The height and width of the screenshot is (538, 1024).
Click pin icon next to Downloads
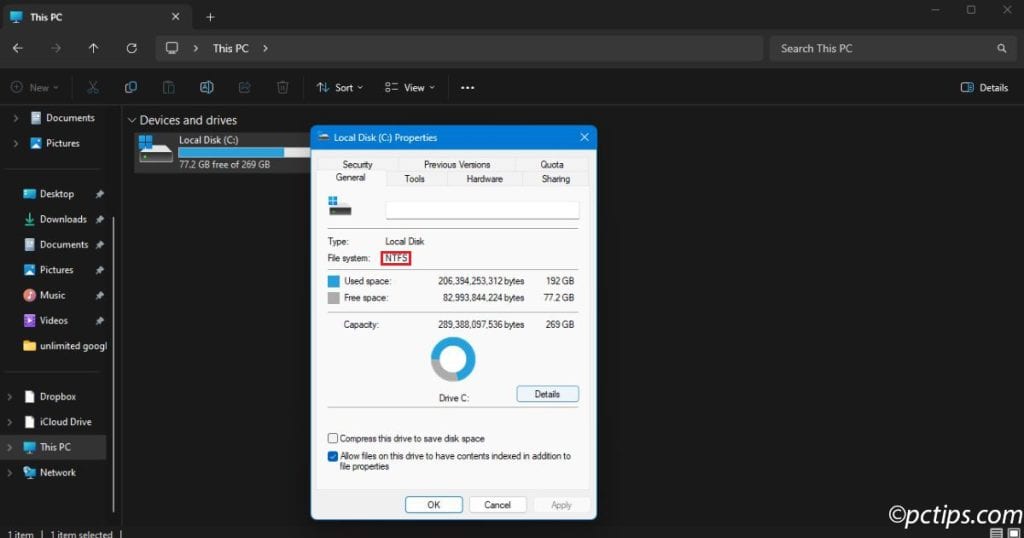[99, 219]
